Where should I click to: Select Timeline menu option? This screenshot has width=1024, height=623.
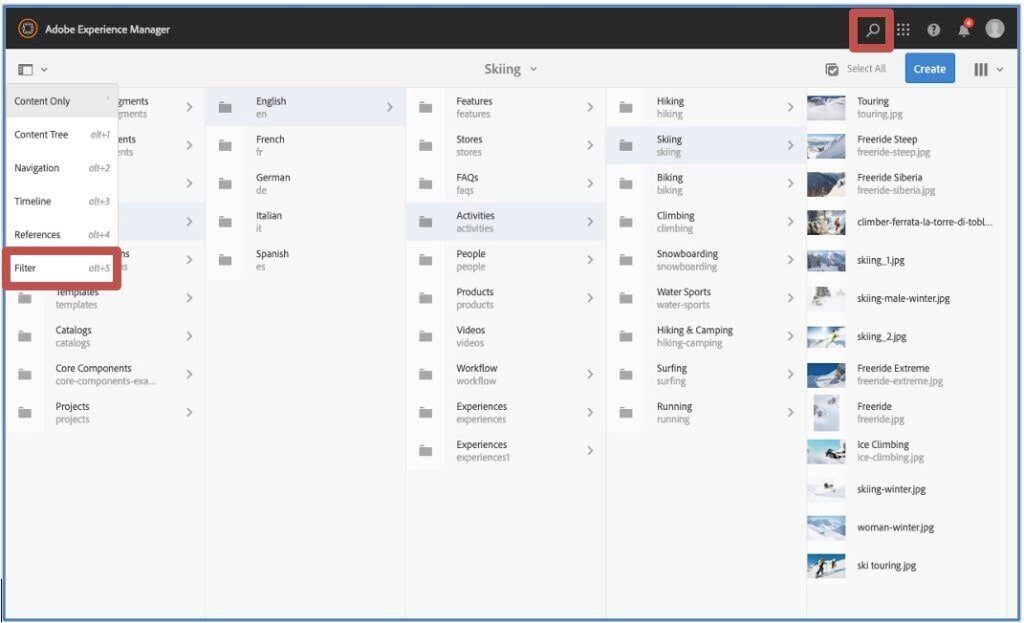tap(63, 201)
